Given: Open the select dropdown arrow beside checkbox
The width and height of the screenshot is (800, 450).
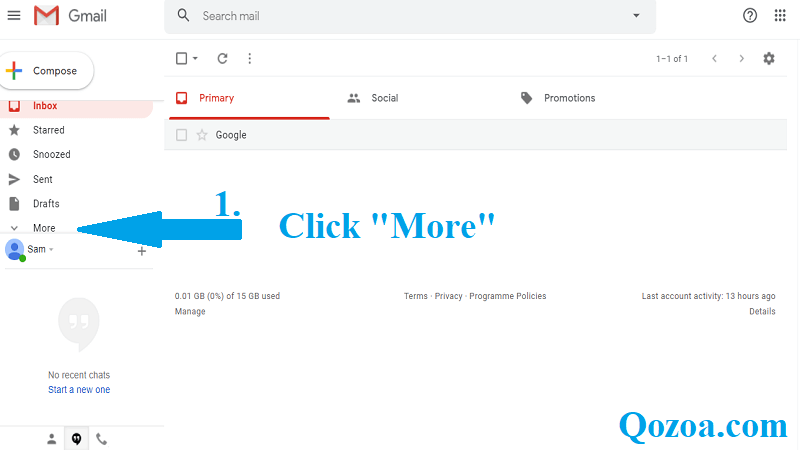Looking at the screenshot, I should click(195, 59).
